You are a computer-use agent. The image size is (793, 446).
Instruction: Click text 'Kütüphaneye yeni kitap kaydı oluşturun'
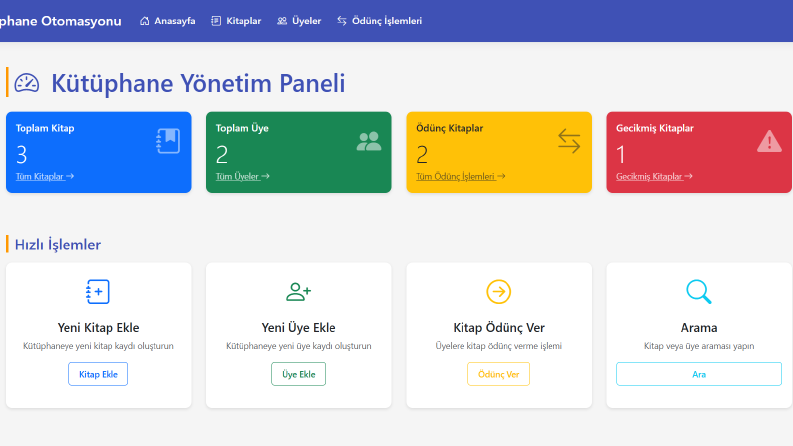98,346
